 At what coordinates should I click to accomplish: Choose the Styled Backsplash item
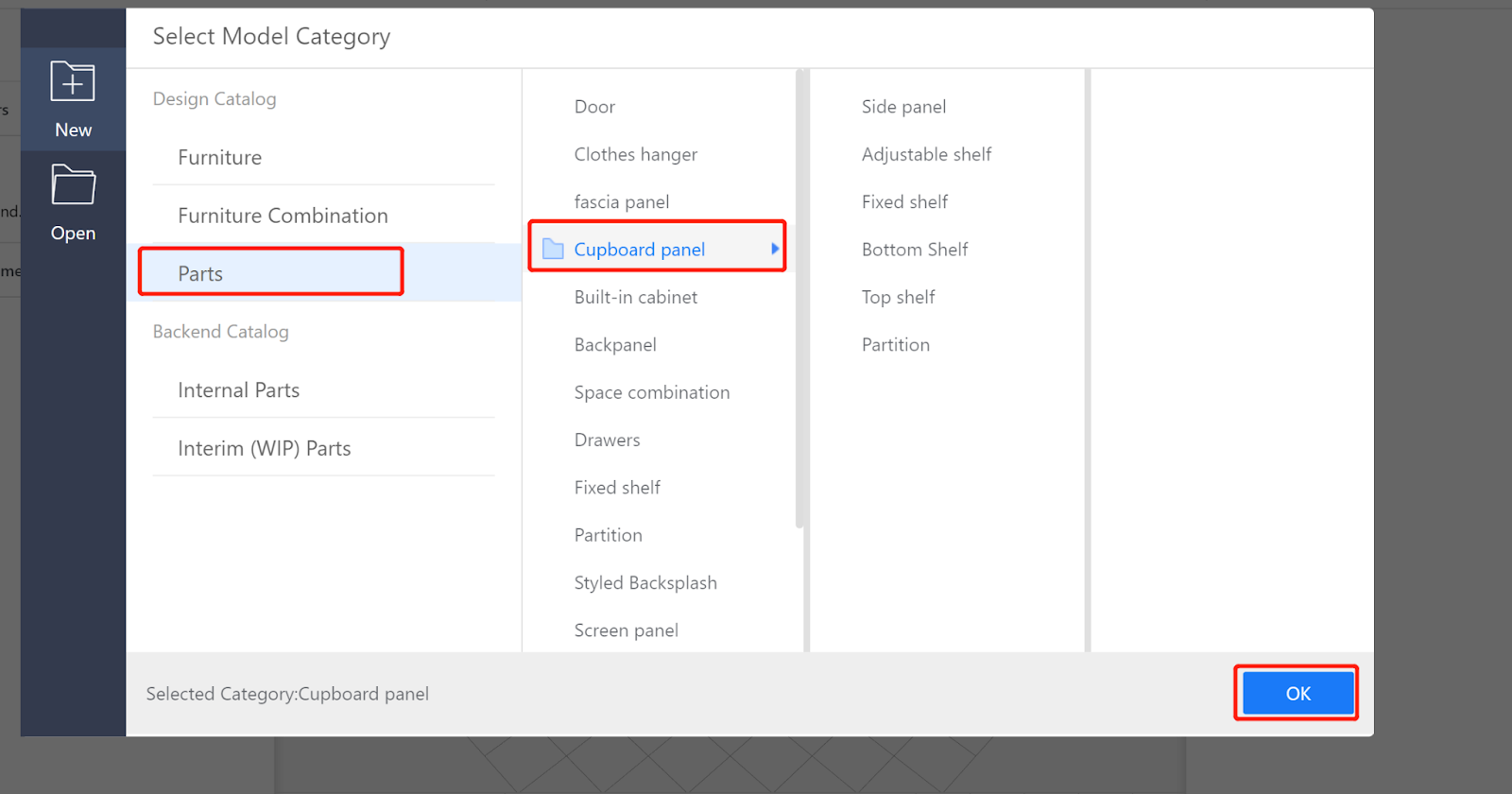click(645, 583)
